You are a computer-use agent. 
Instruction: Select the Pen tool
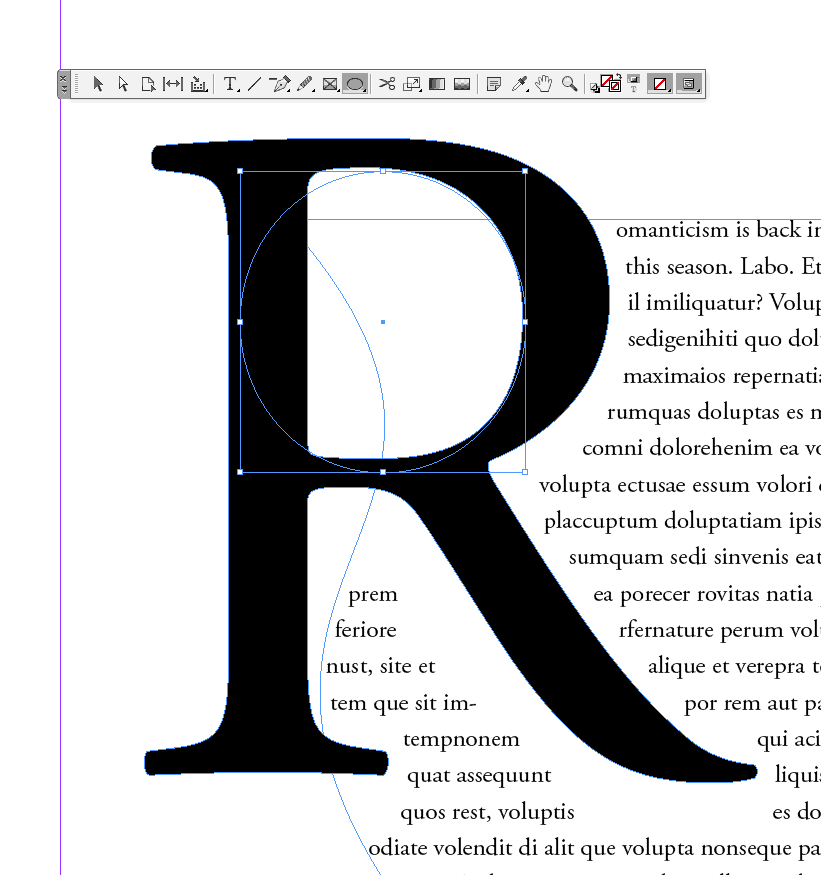tap(280, 84)
